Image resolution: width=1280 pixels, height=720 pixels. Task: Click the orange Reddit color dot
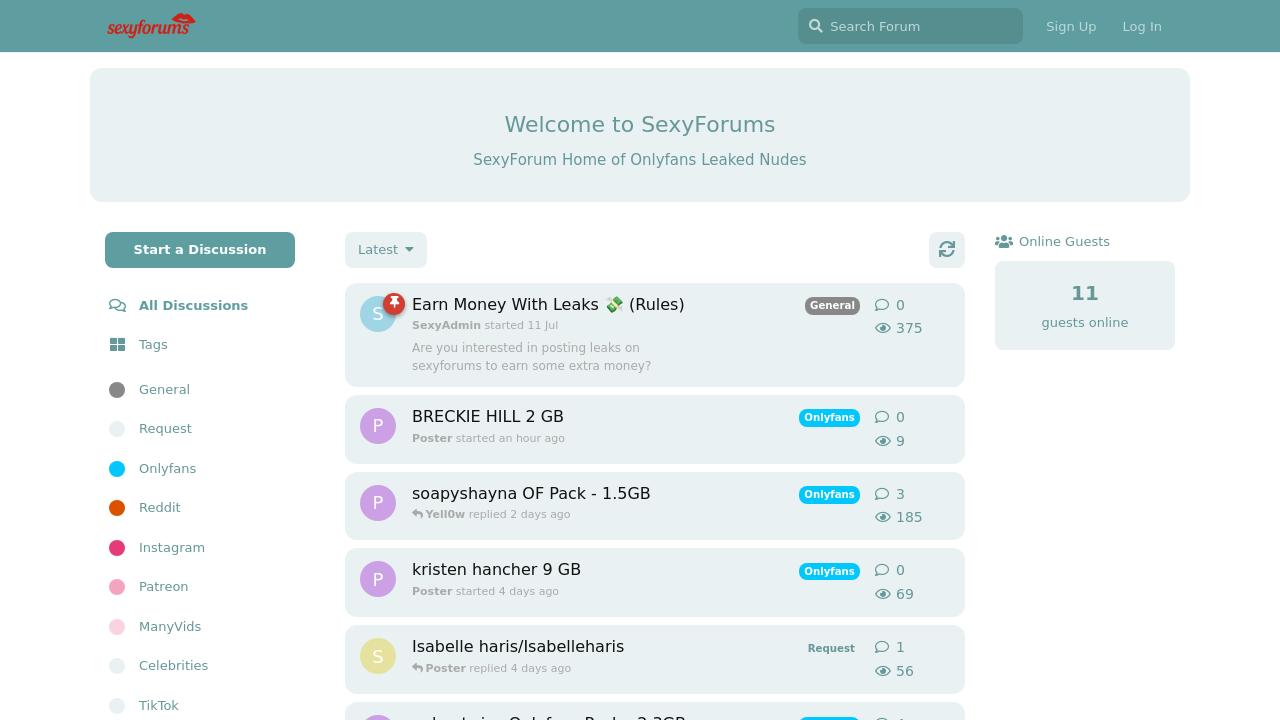point(117,508)
